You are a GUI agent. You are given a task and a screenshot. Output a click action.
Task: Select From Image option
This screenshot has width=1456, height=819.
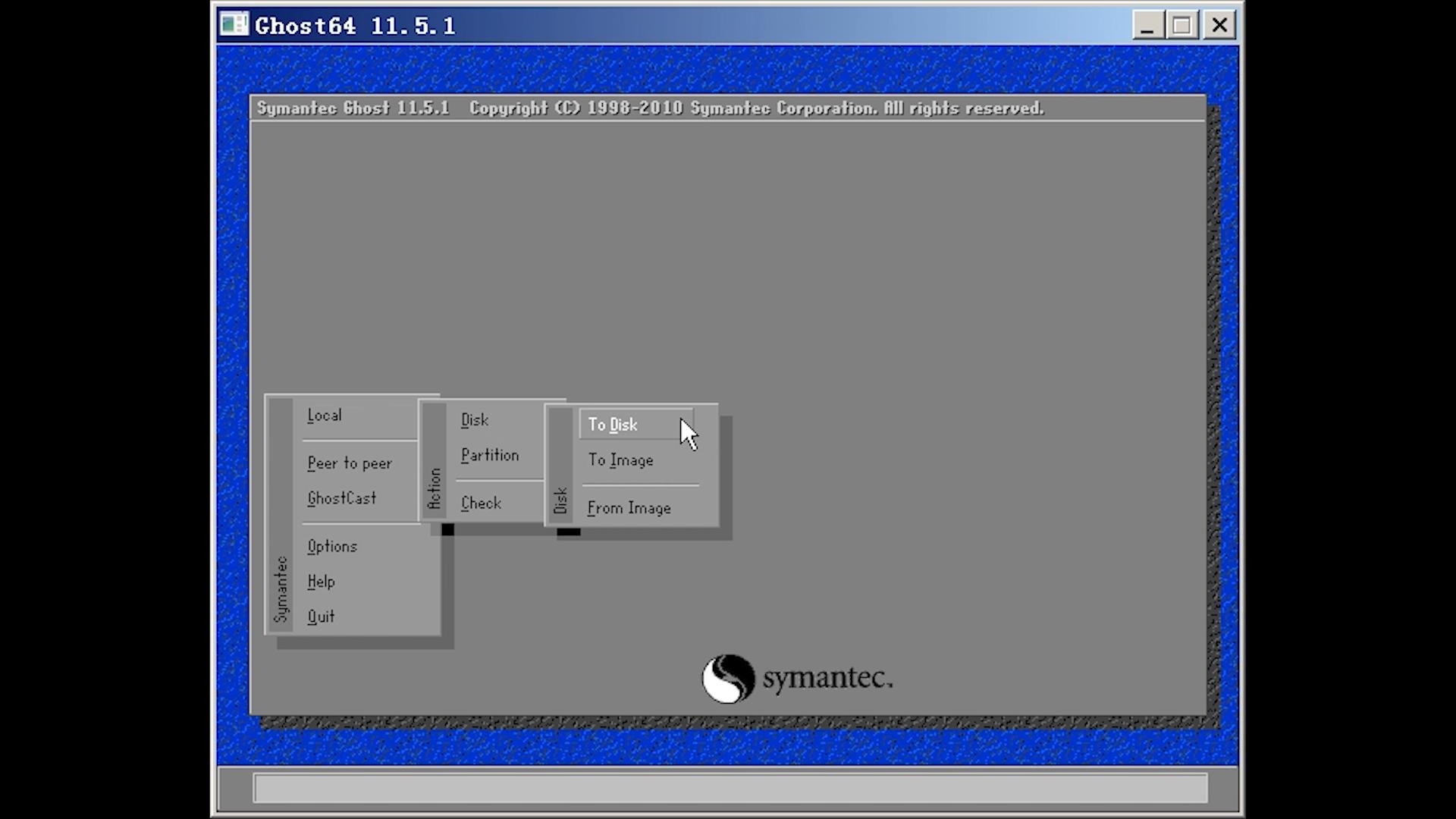[x=629, y=508]
